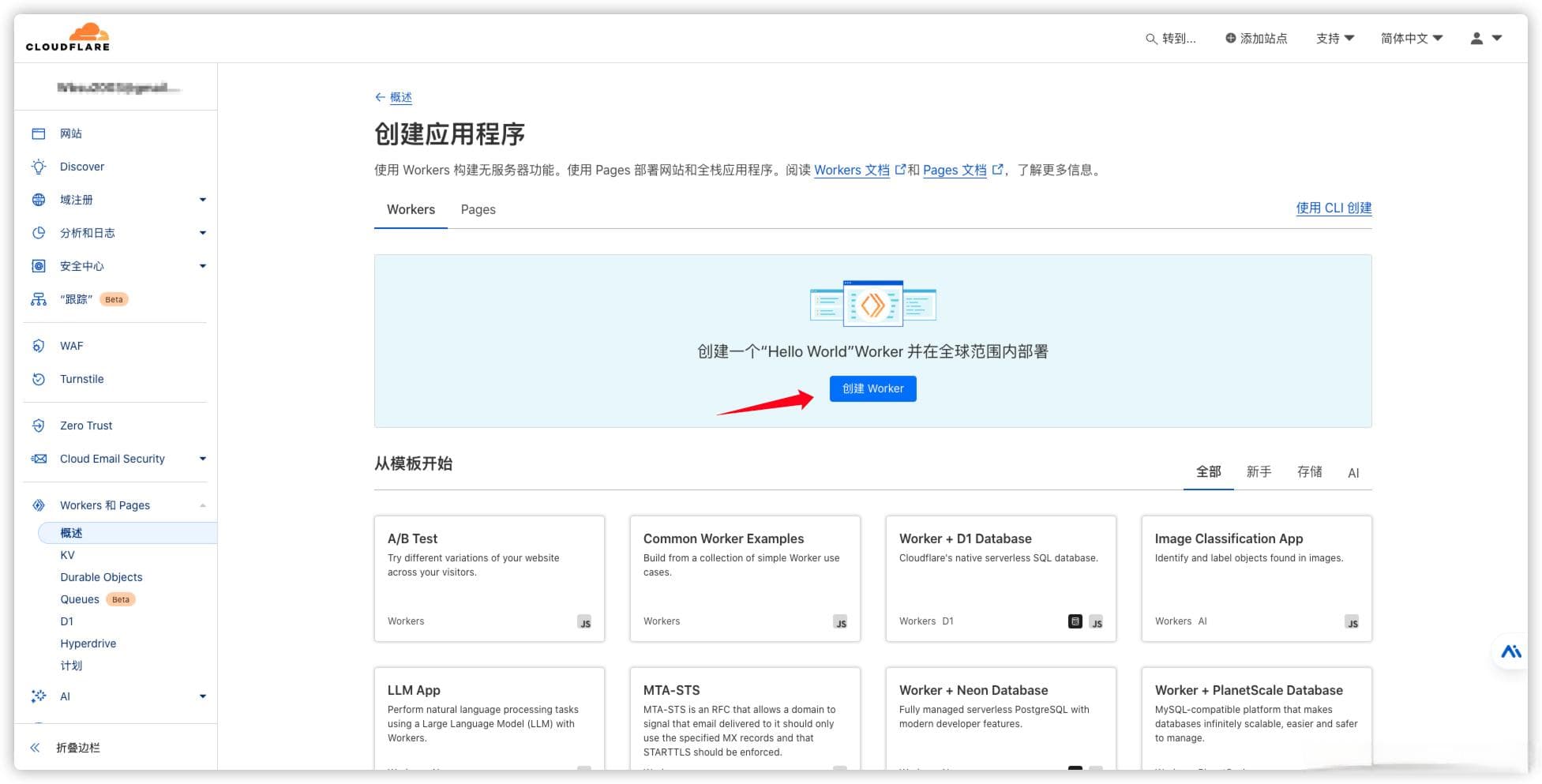The height and width of the screenshot is (784, 1542).
Task: Expand the Cloud Email Security menu
Action: (203, 459)
